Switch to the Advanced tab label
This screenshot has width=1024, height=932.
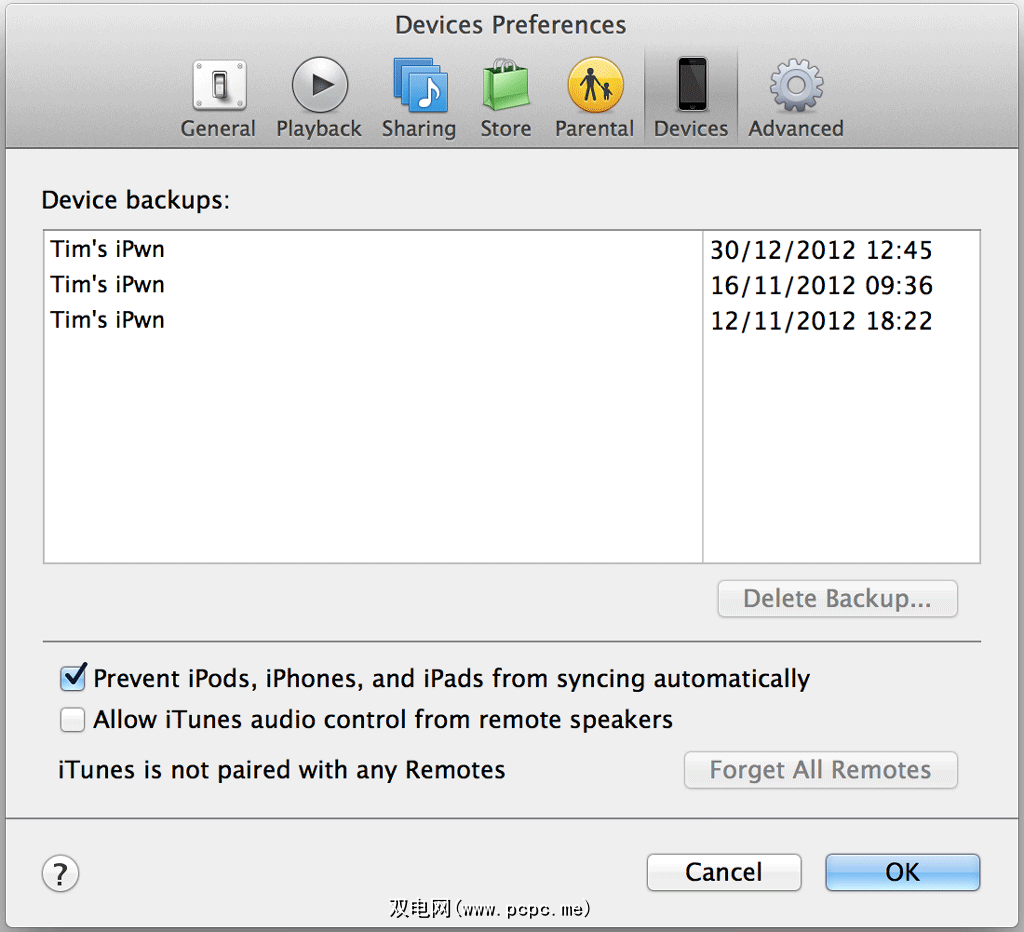pos(796,129)
